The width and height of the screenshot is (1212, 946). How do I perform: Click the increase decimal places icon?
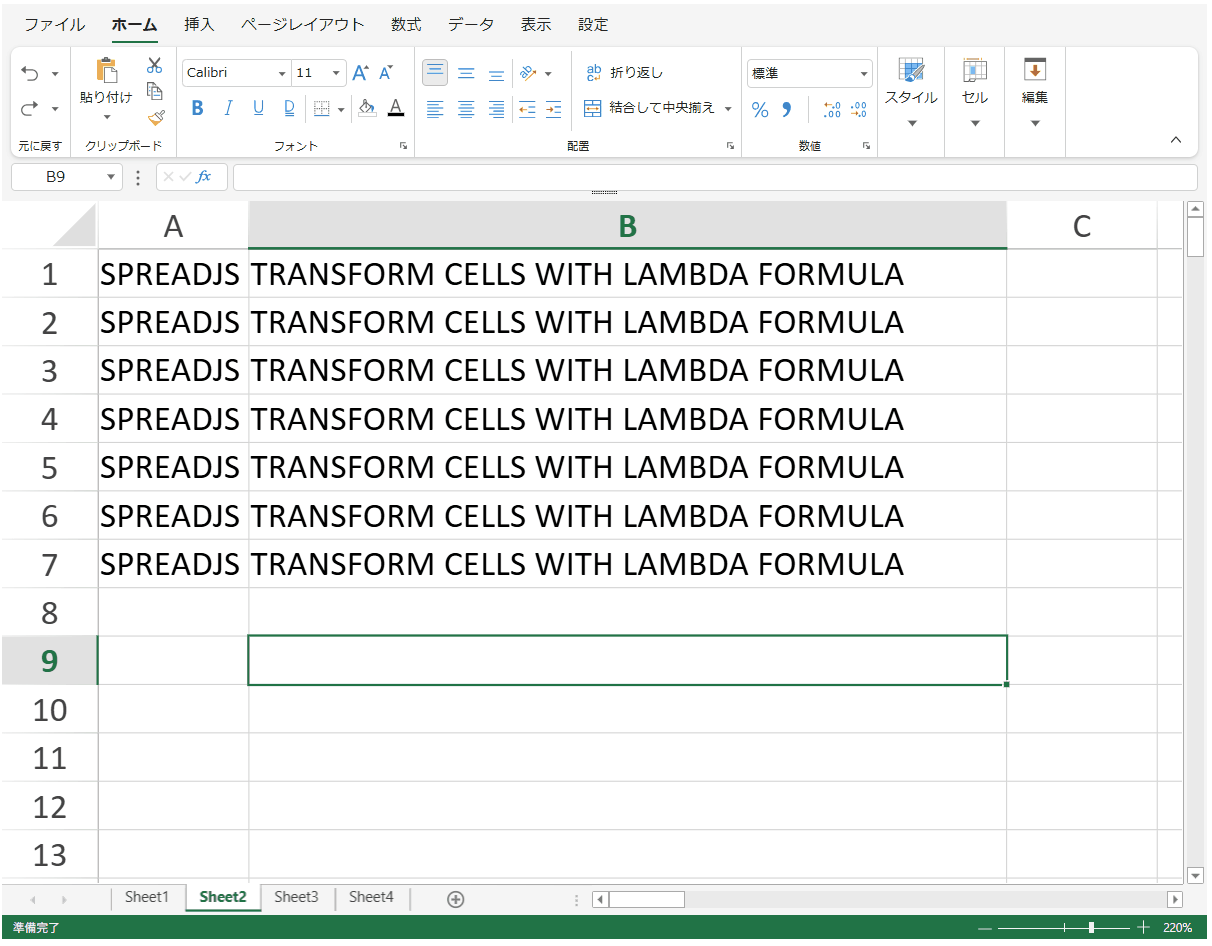[831, 110]
